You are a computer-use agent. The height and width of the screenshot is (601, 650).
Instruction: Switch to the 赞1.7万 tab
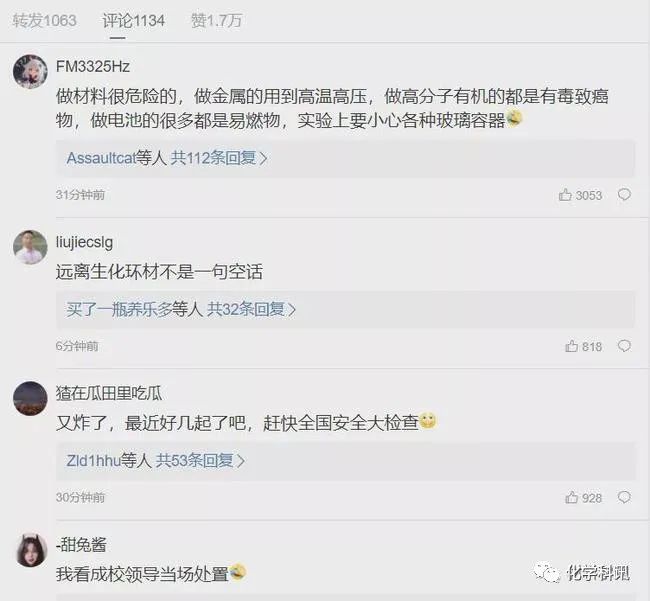point(216,20)
